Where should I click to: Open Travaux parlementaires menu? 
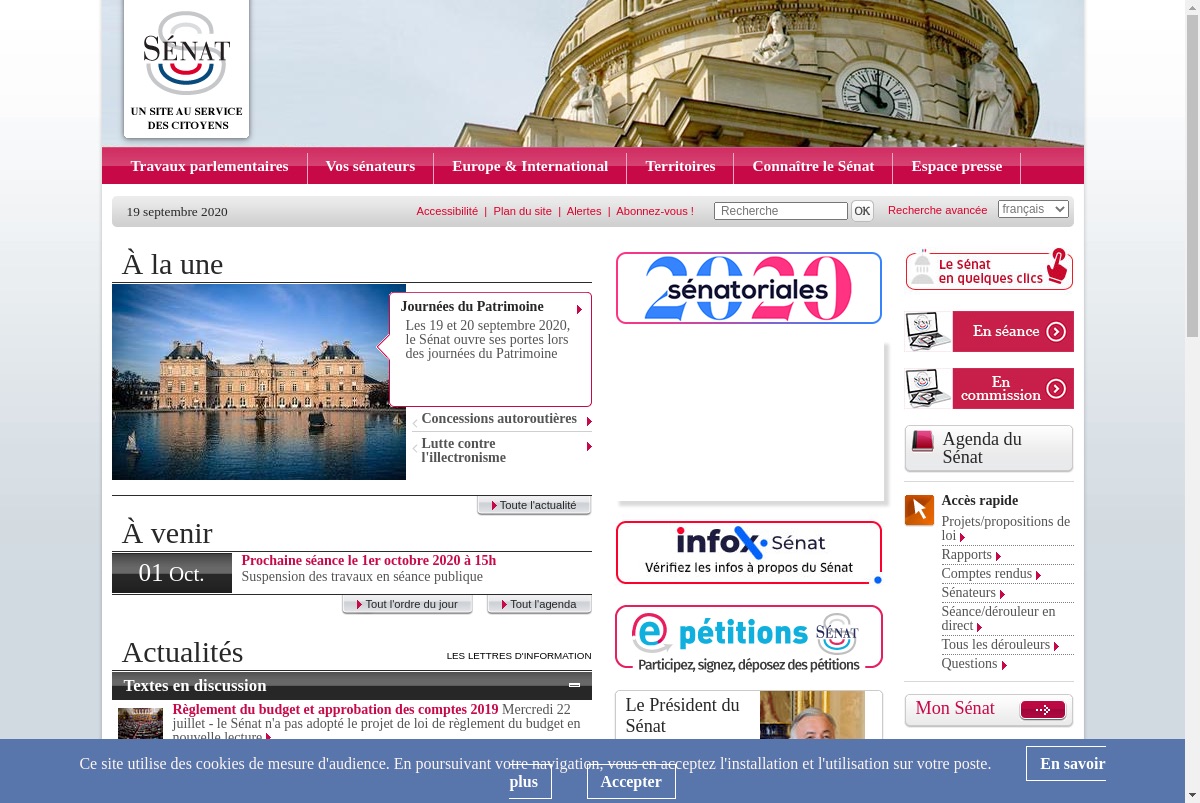click(209, 166)
